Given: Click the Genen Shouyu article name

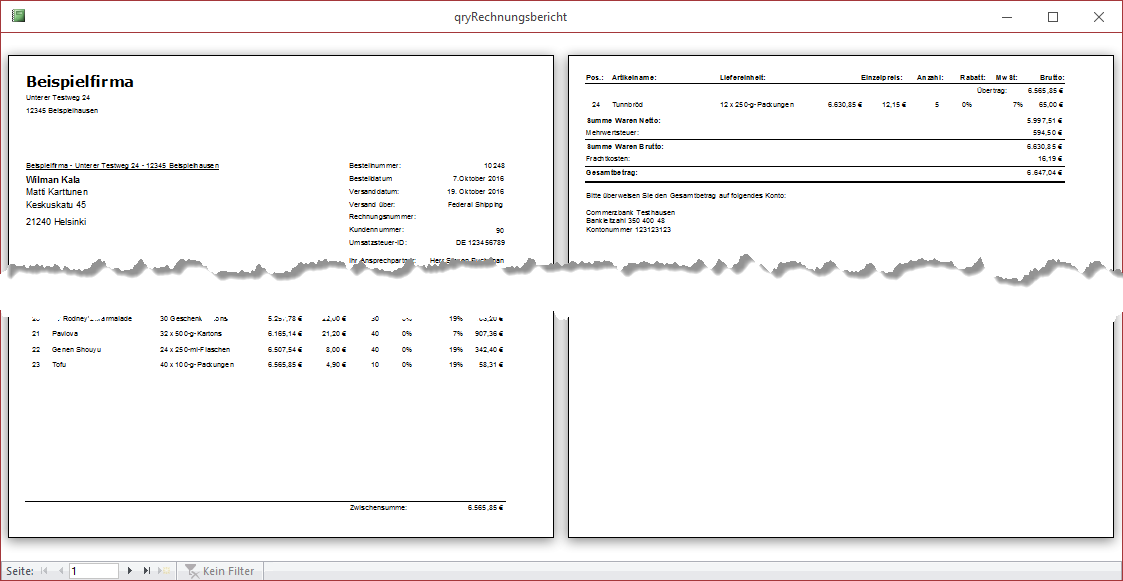Looking at the screenshot, I should coord(77,350).
